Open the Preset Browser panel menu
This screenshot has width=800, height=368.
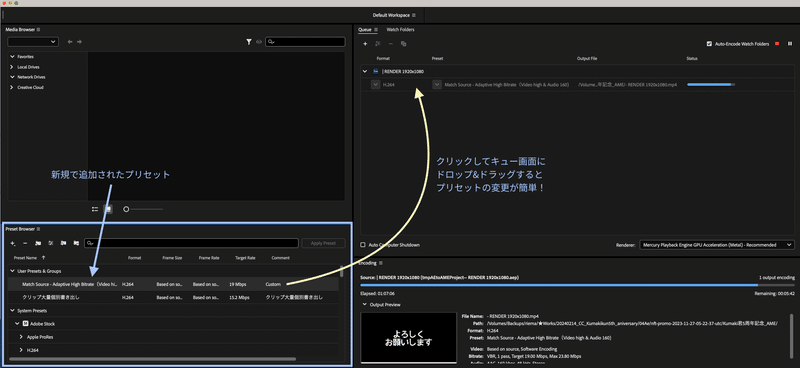click(x=38, y=229)
